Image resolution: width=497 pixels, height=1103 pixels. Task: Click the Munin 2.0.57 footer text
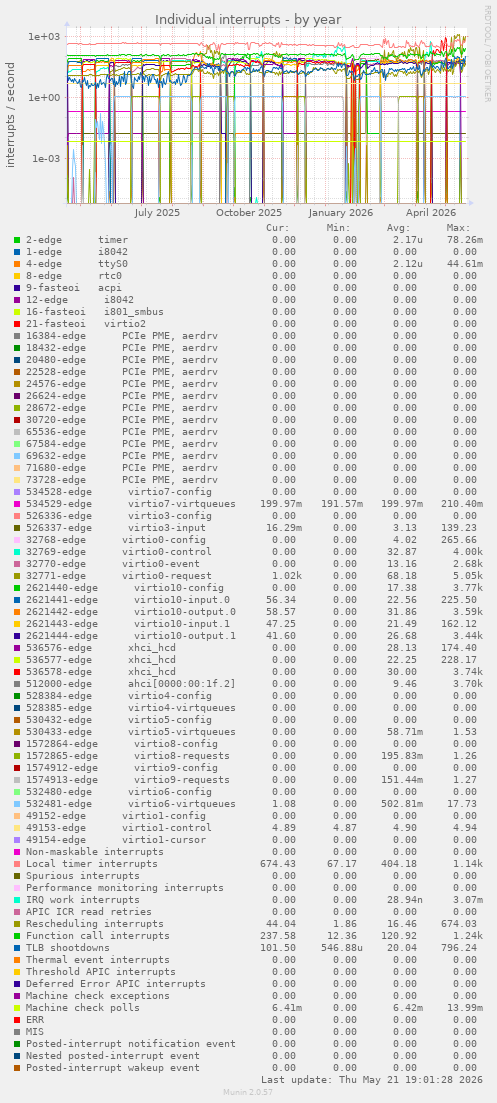(248, 1091)
